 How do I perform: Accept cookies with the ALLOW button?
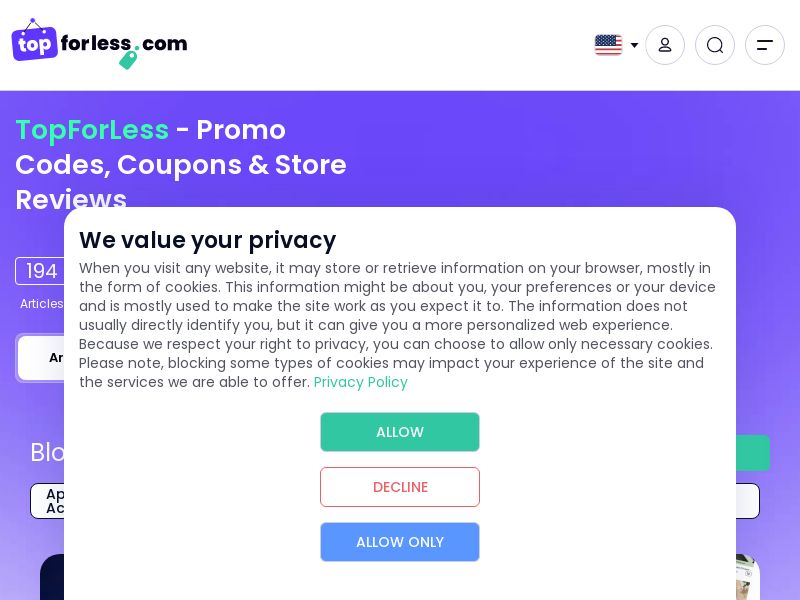tap(400, 432)
